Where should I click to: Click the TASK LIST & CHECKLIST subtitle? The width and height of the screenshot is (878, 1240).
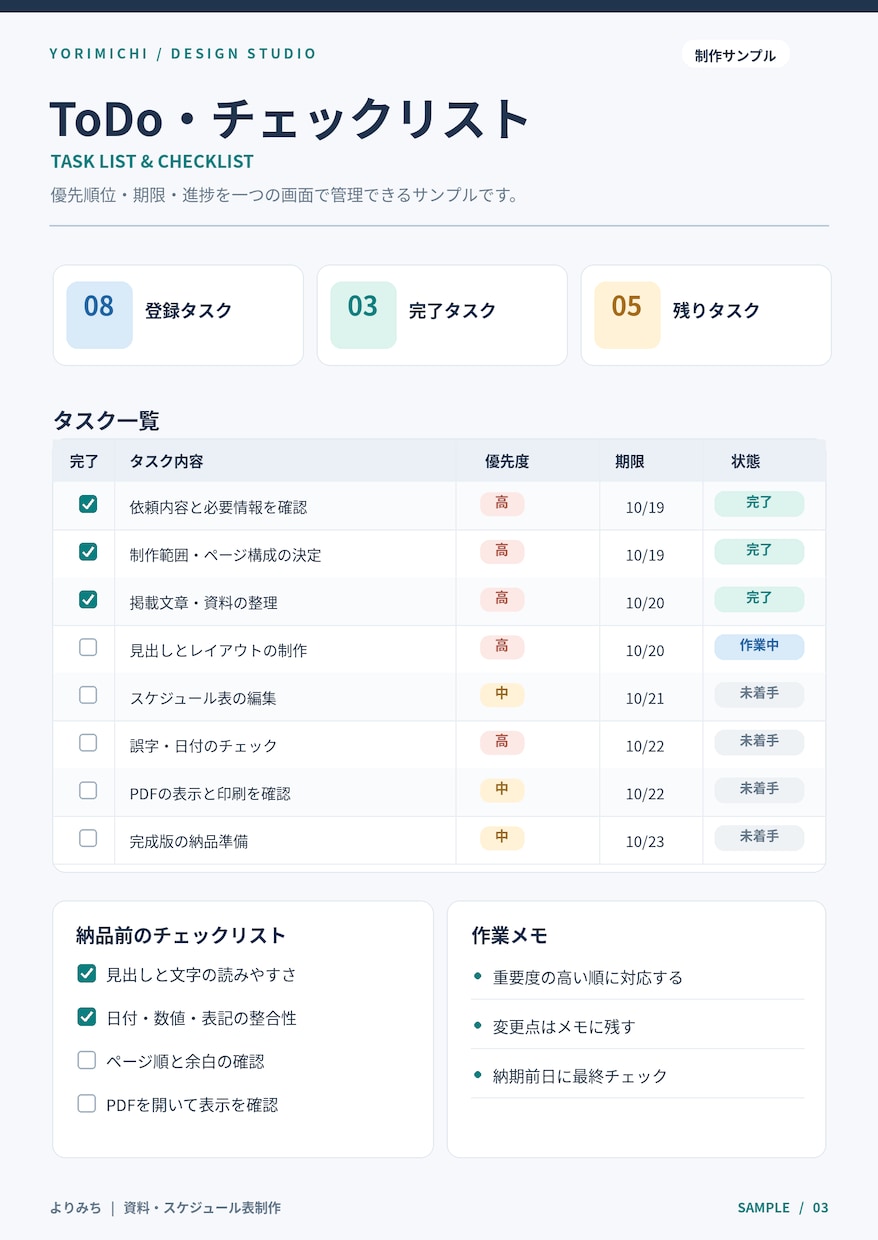[x=152, y=161]
